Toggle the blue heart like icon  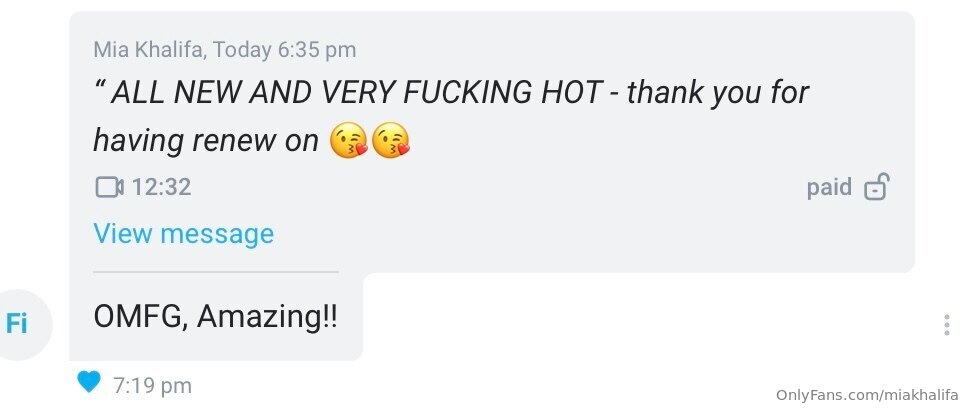(89, 381)
